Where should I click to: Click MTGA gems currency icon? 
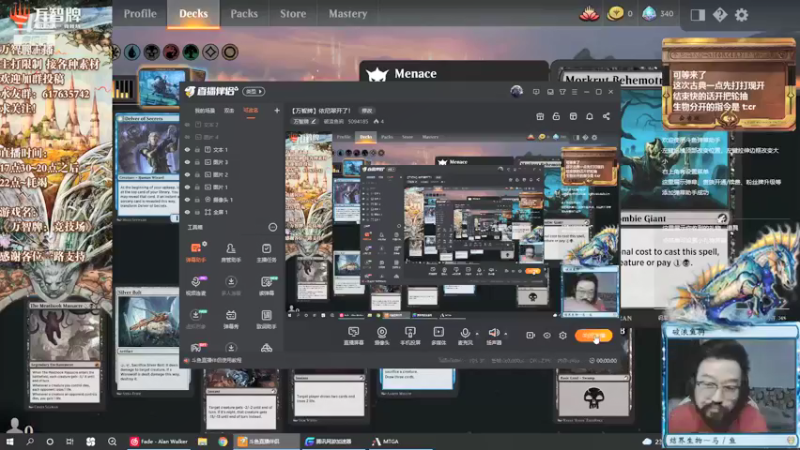pos(649,14)
